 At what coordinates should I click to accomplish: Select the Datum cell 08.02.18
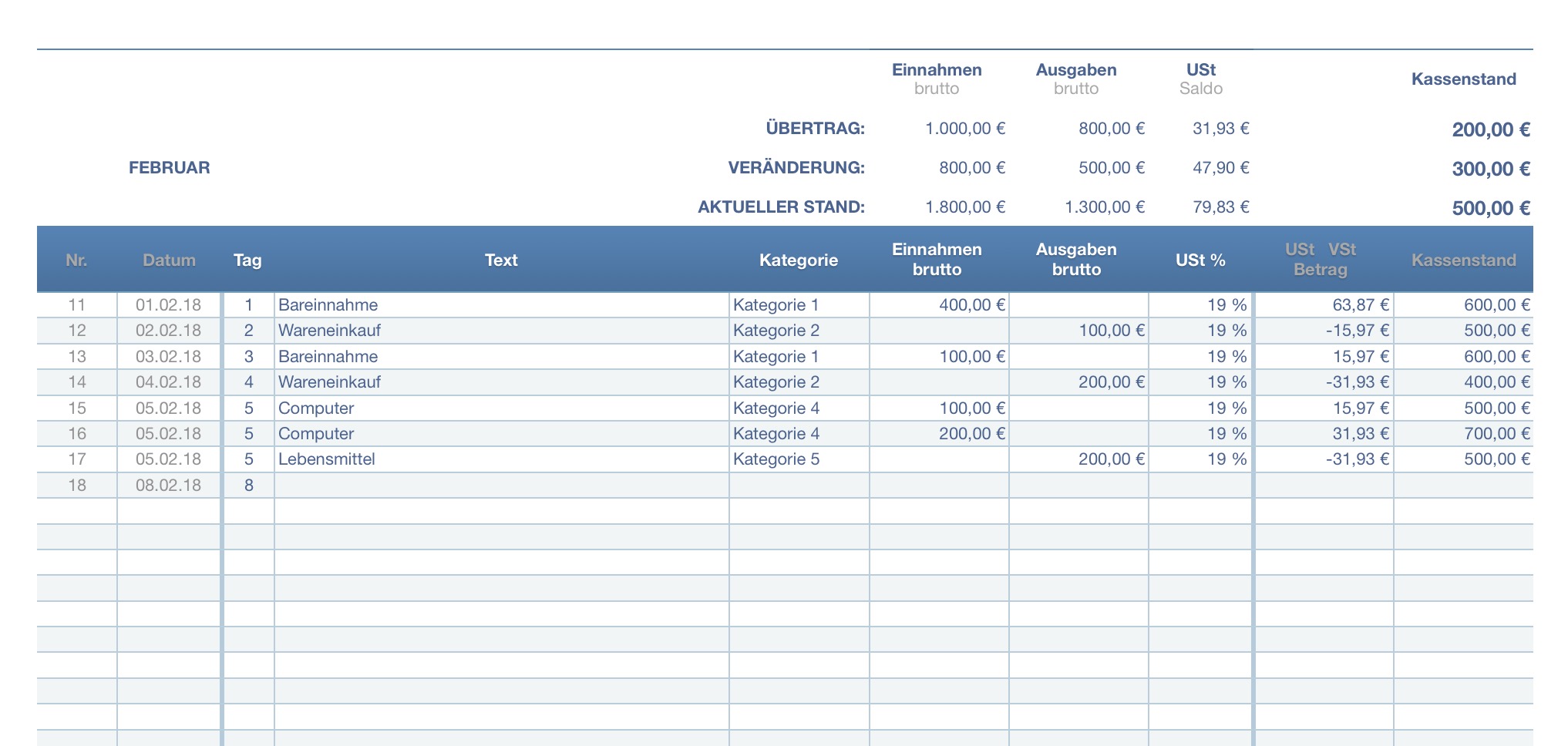168,485
